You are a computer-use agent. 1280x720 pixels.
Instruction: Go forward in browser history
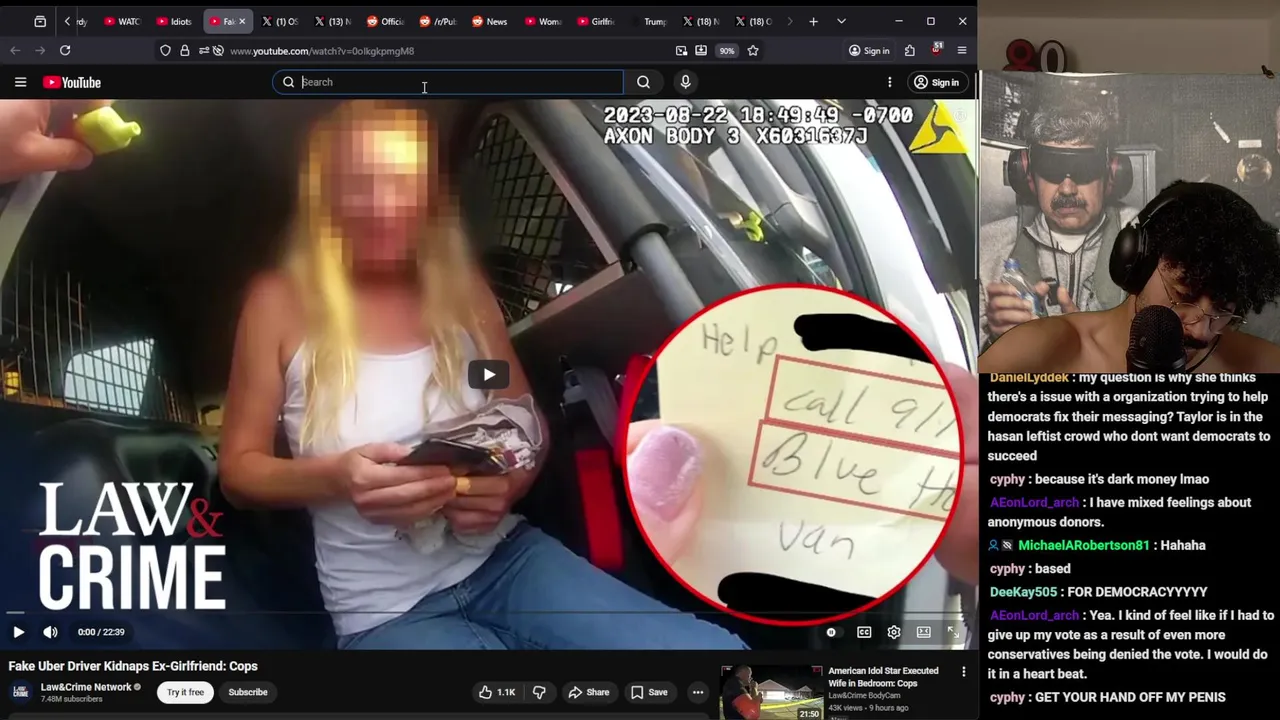tap(40, 50)
